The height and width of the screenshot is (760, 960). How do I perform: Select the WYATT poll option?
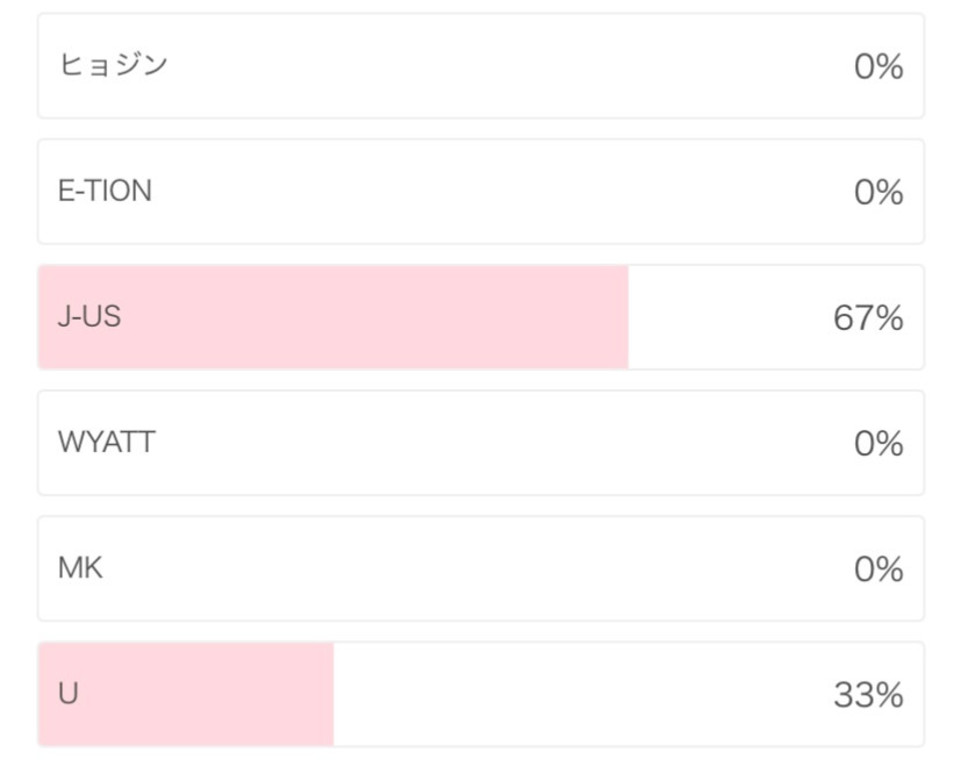481,443
